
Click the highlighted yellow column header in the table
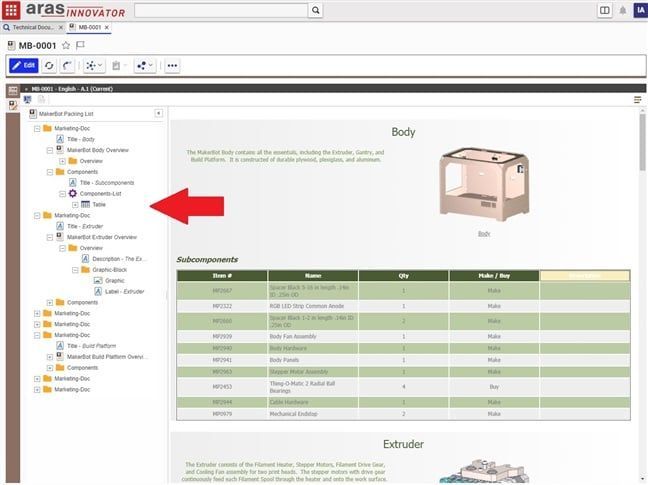point(584,275)
